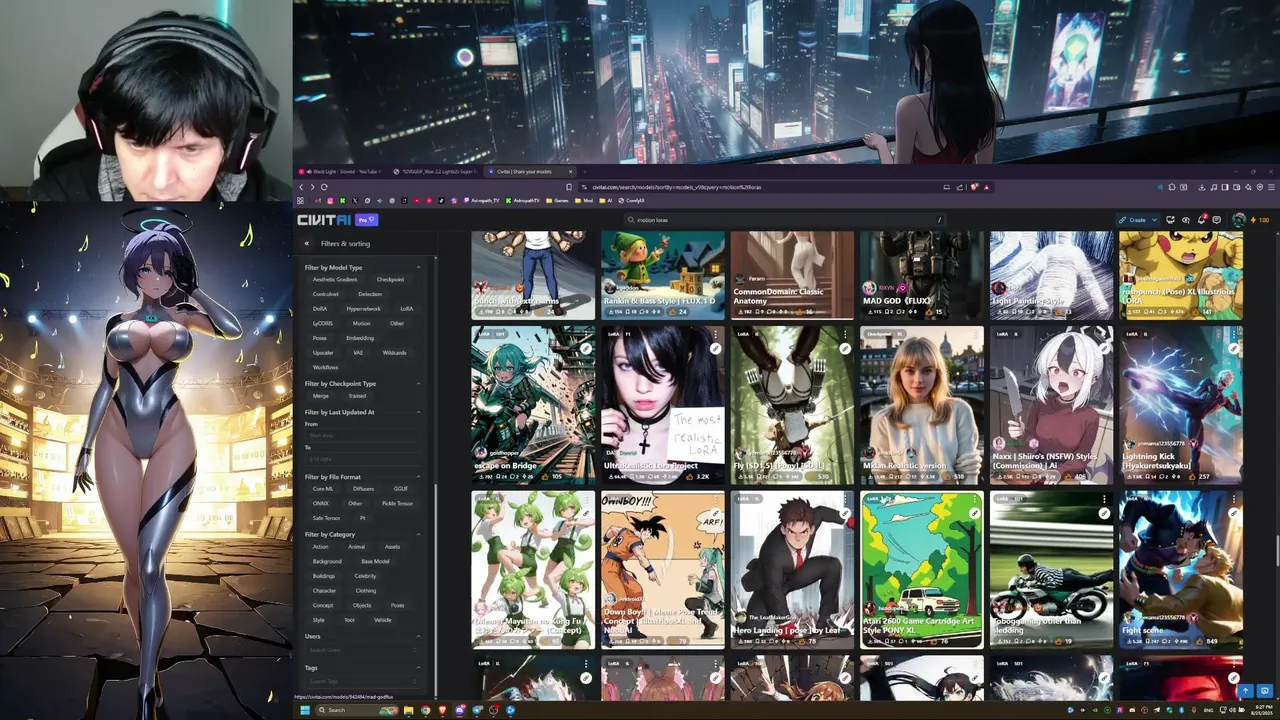The height and width of the screenshot is (720, 1280).
Task: Click remix brush icon on Lightning Kick card
Action: coord(1233,349)
